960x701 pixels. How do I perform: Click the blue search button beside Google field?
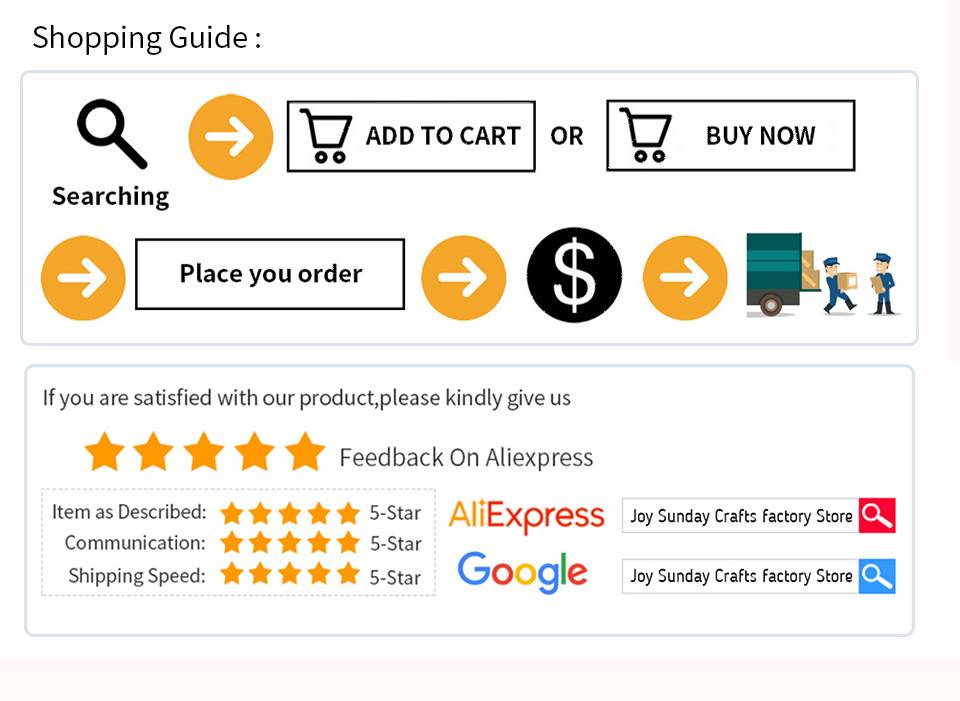pyautogui.click(x=877, y=576)
